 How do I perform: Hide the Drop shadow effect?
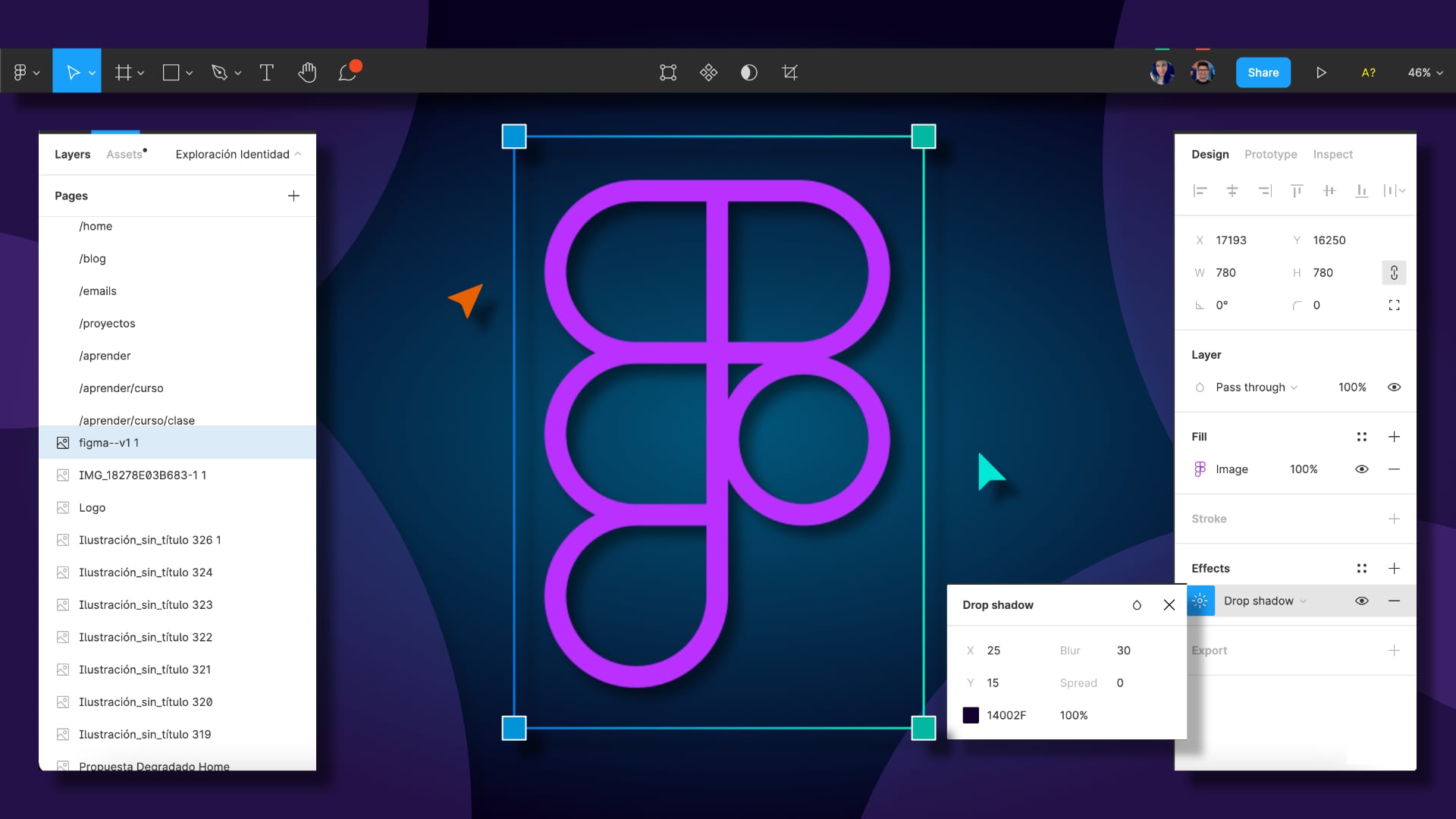point(1362,600)
